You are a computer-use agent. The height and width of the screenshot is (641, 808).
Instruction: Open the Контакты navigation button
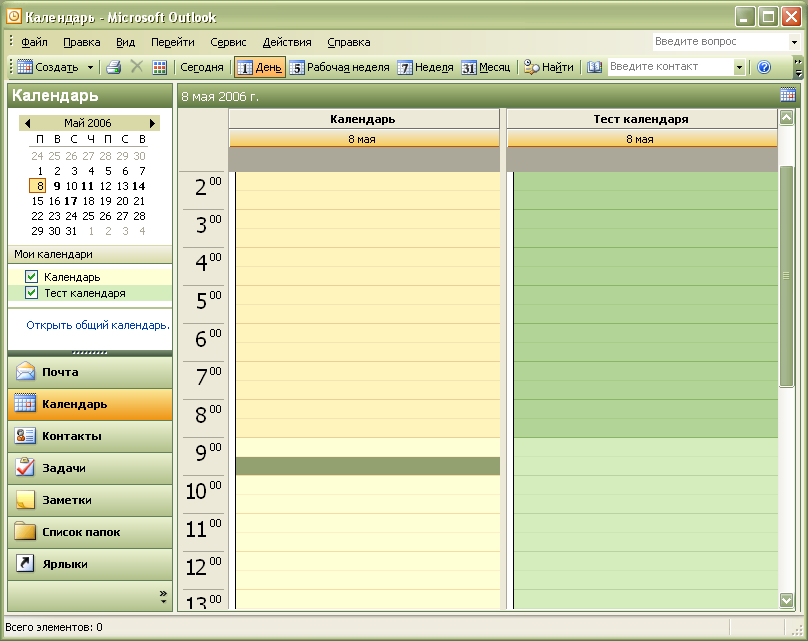[90, 436]
